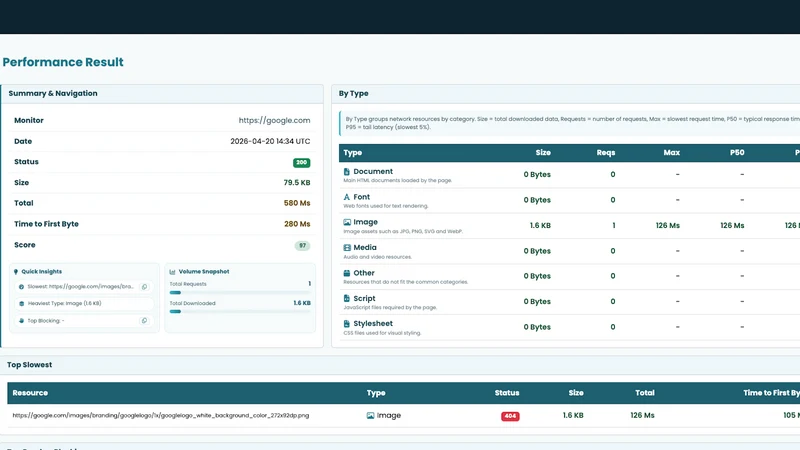
Task: Click Total Downloaded 1.6 KB value
Action: (x=302, y=303)
